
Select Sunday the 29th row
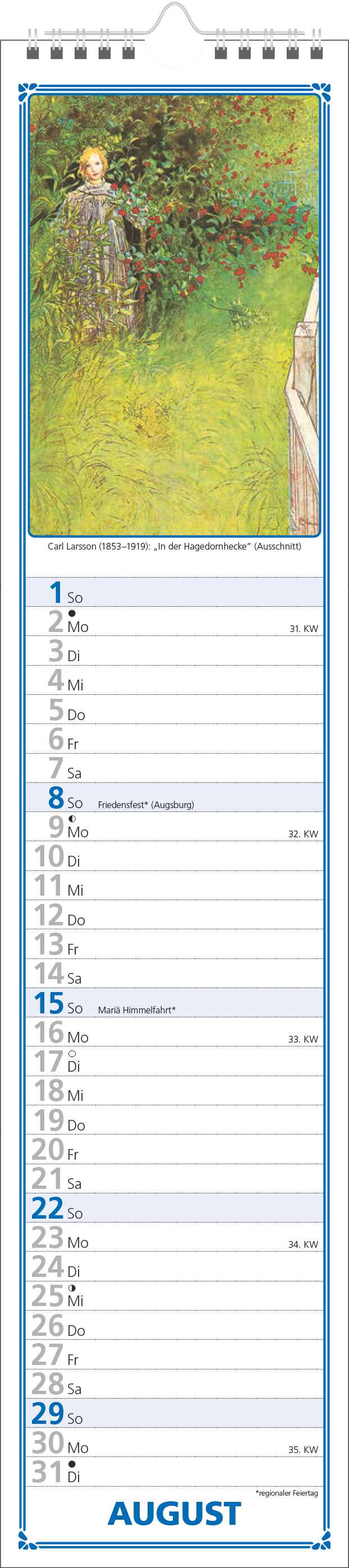(x=174, y=1413)
